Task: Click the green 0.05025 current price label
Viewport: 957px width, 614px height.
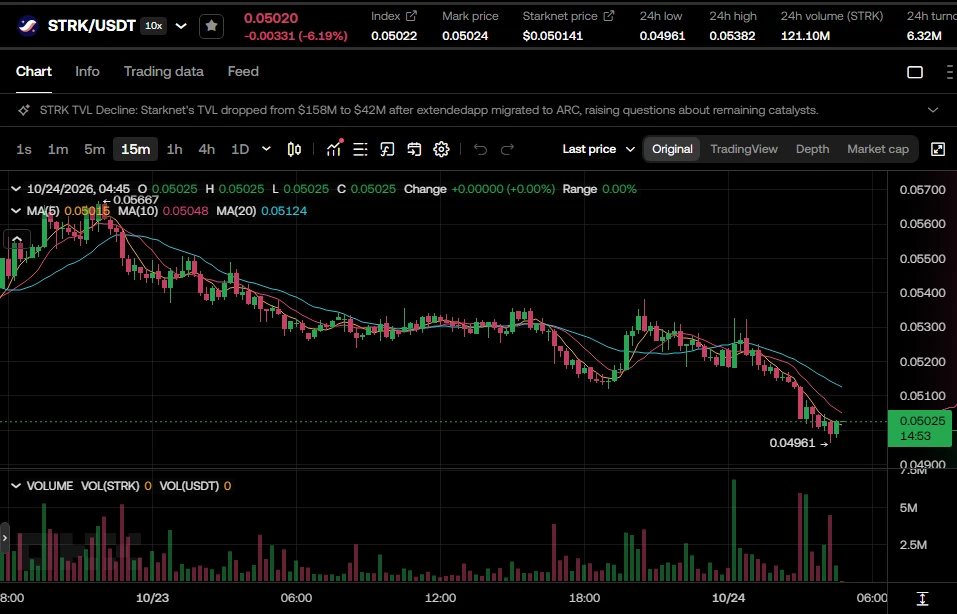Action: coord(920,428)
